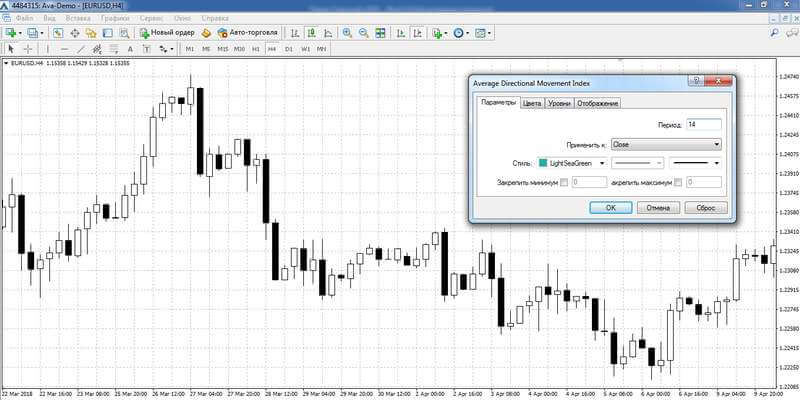Select the crosshair tool
This screenshot has height=400, width=800.
tap(28, 49)
